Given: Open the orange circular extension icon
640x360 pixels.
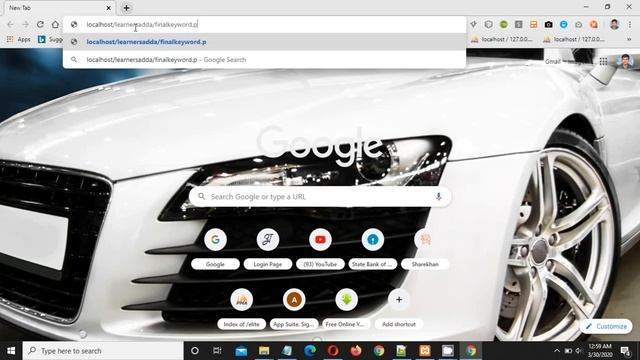Looking at the screenshot, I should coord(593,24).
